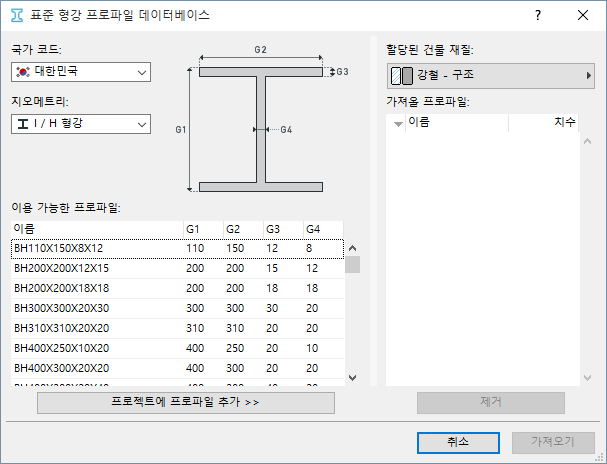Click the G2 value 310 in BH310X310X20X20 row
Viewport: 607px width, 464px height.
[235, 329]
